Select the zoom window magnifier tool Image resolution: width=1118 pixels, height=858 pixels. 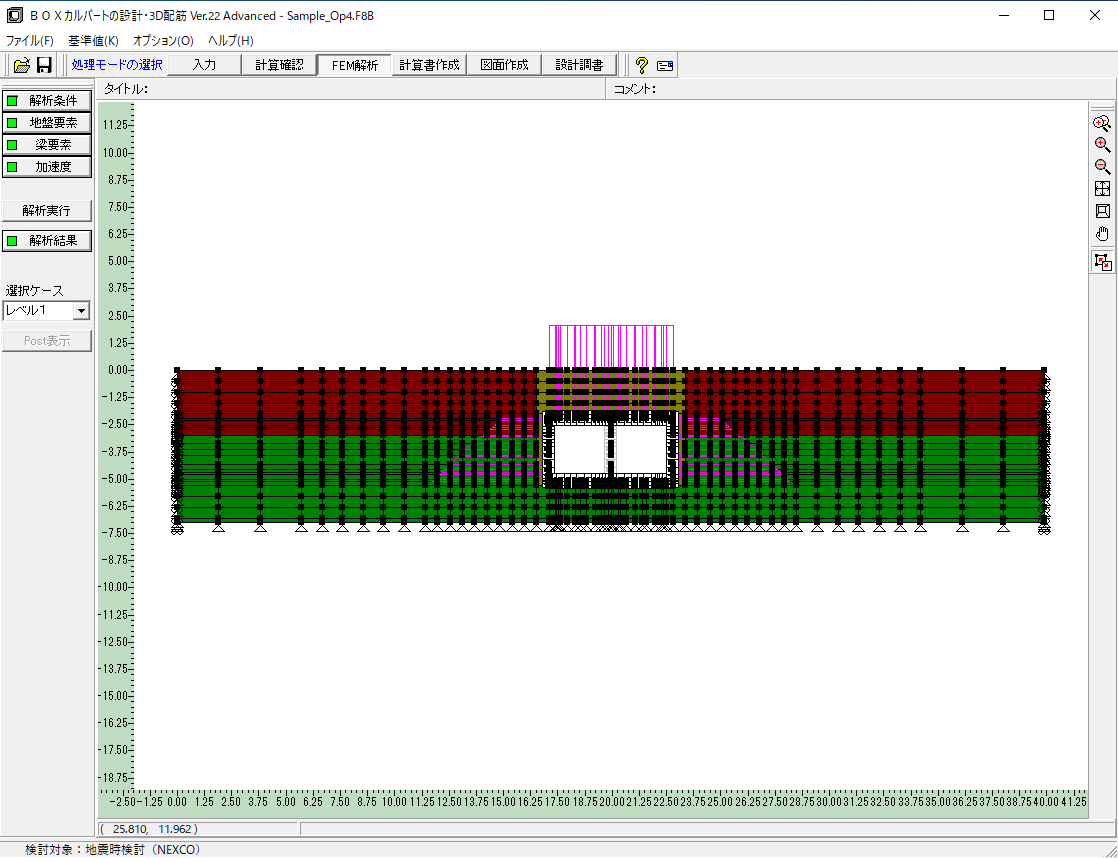pos(1102,123)
